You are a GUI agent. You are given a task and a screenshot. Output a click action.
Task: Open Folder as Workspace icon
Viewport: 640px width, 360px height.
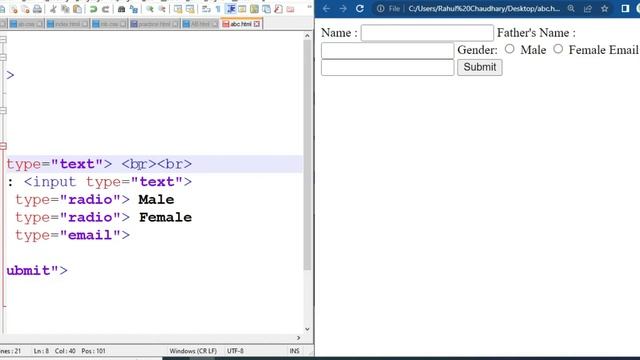290,9
